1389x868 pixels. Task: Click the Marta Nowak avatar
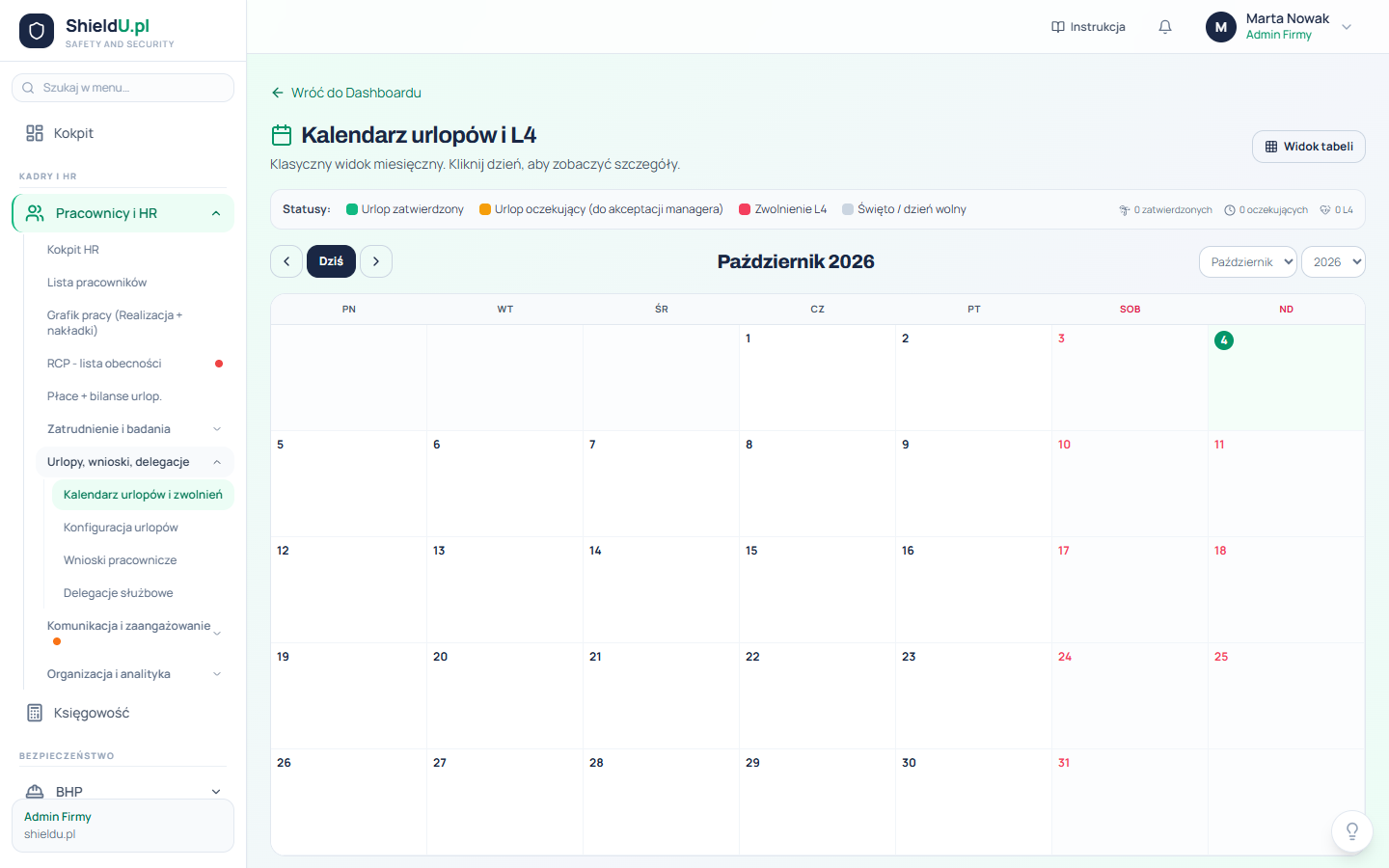[x=1221, y=27]
